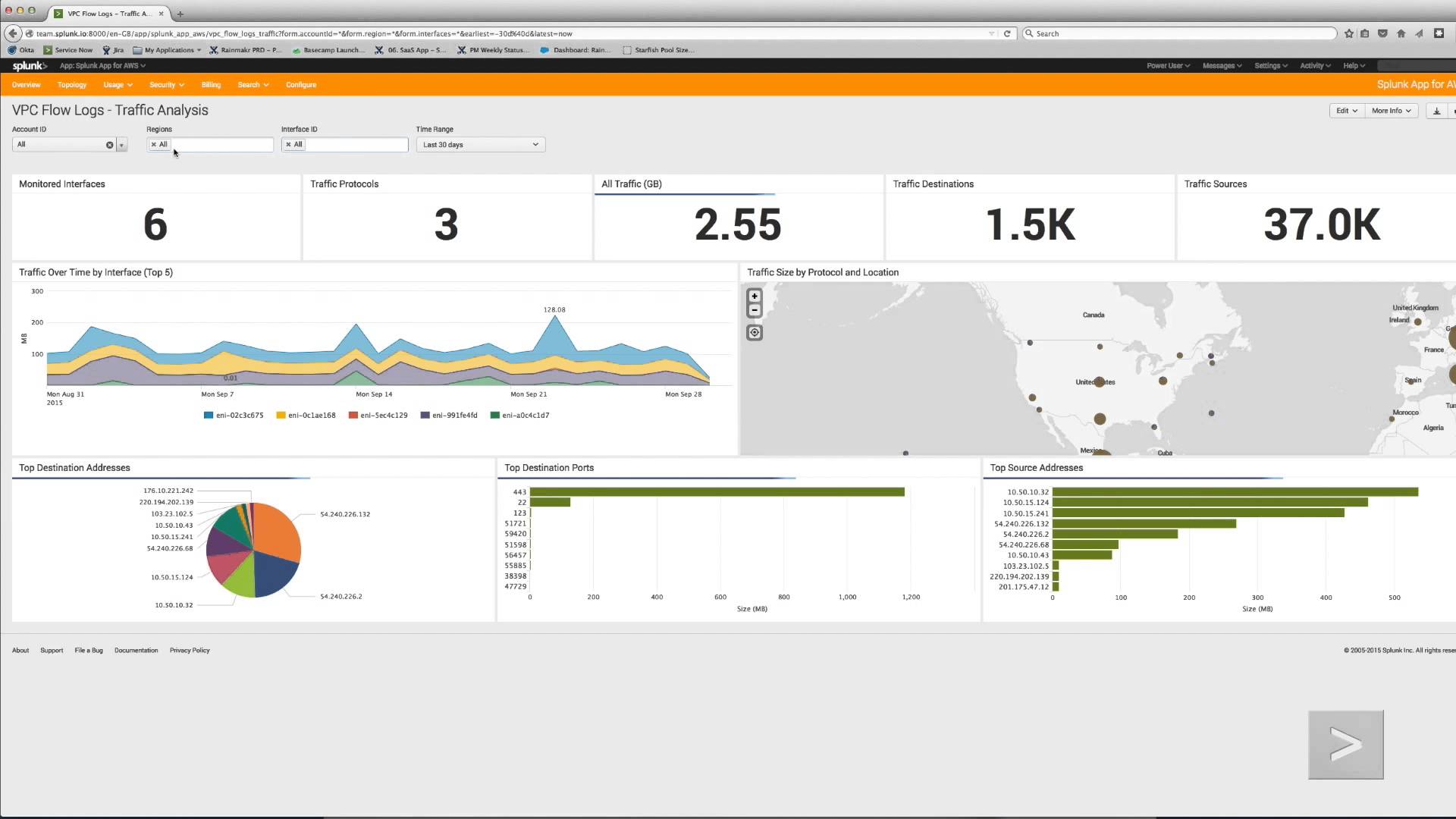The image size is (1456, 819).
Task: Expand the Interface ID filter dropdown
Action: pyautogui.click(x=344, y=144)
